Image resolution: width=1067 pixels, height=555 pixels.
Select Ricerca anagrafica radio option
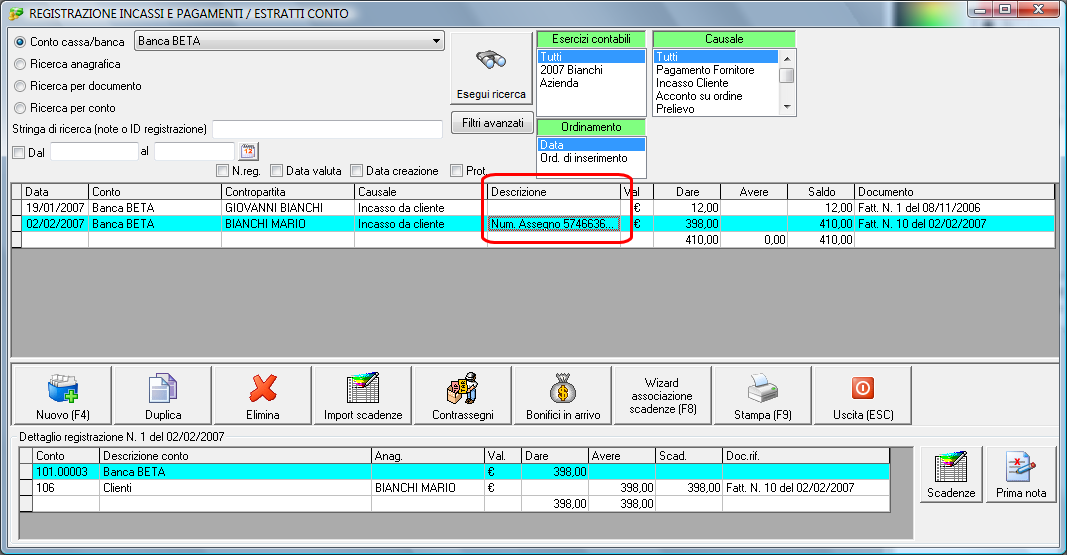pos(20,64)
